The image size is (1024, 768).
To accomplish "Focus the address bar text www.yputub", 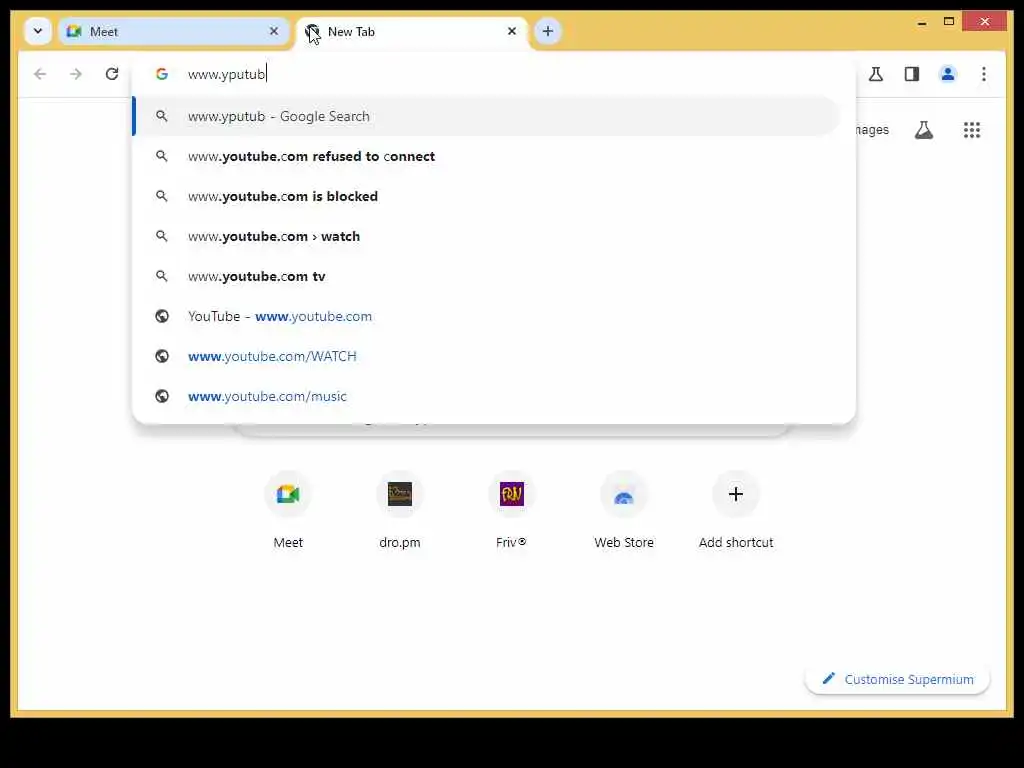I will pos(226,74).
